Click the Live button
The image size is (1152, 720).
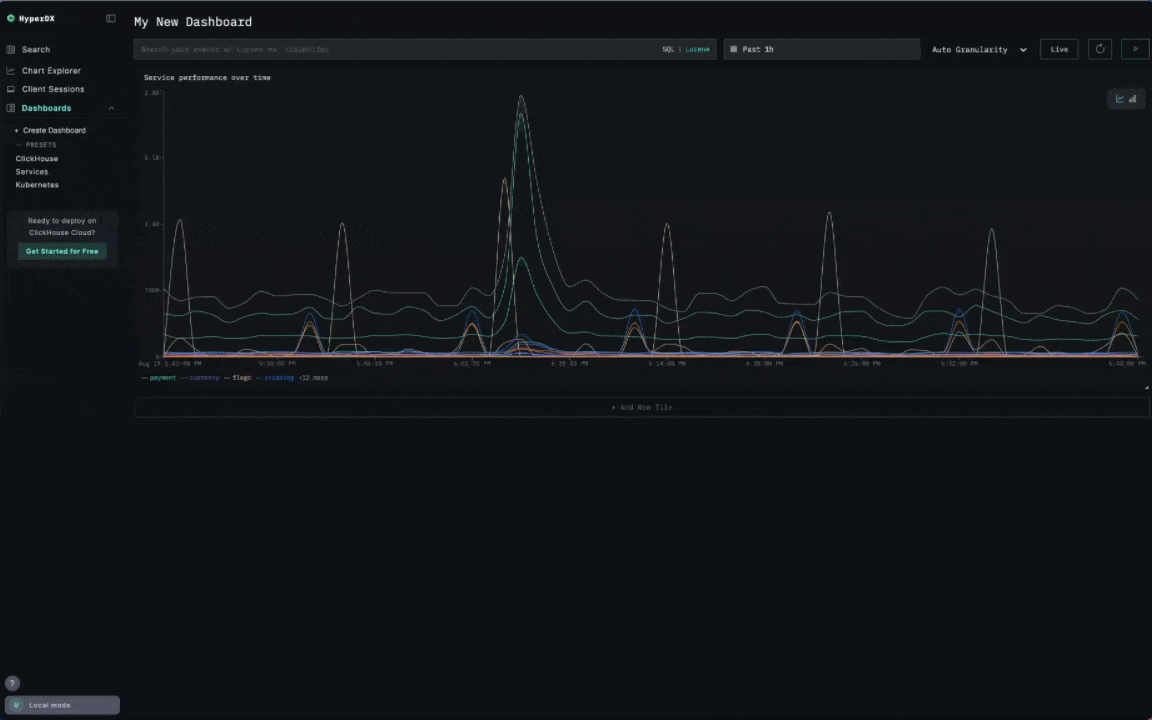pyautogui.click(x=1059, y=49)
